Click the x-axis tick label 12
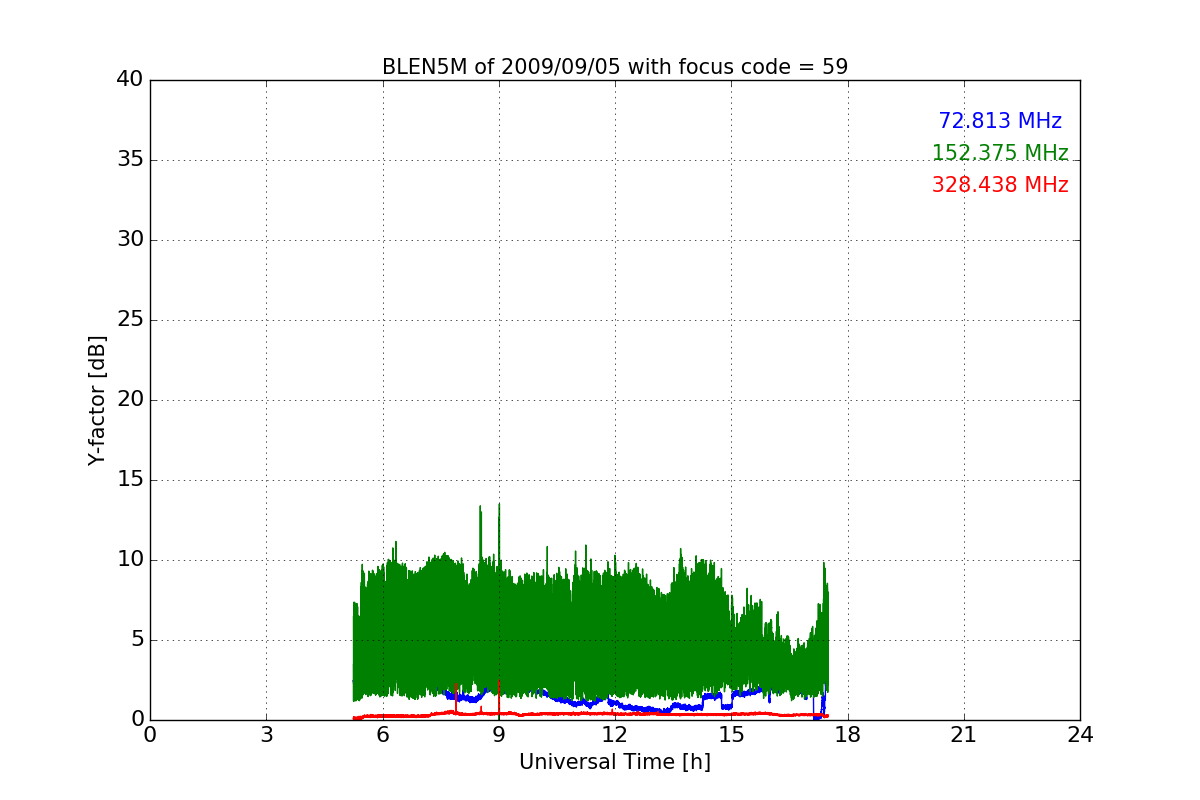Image resolution: width=1200 pixels, height=800 pixels. pyautogui.click(x=614, y=735)
